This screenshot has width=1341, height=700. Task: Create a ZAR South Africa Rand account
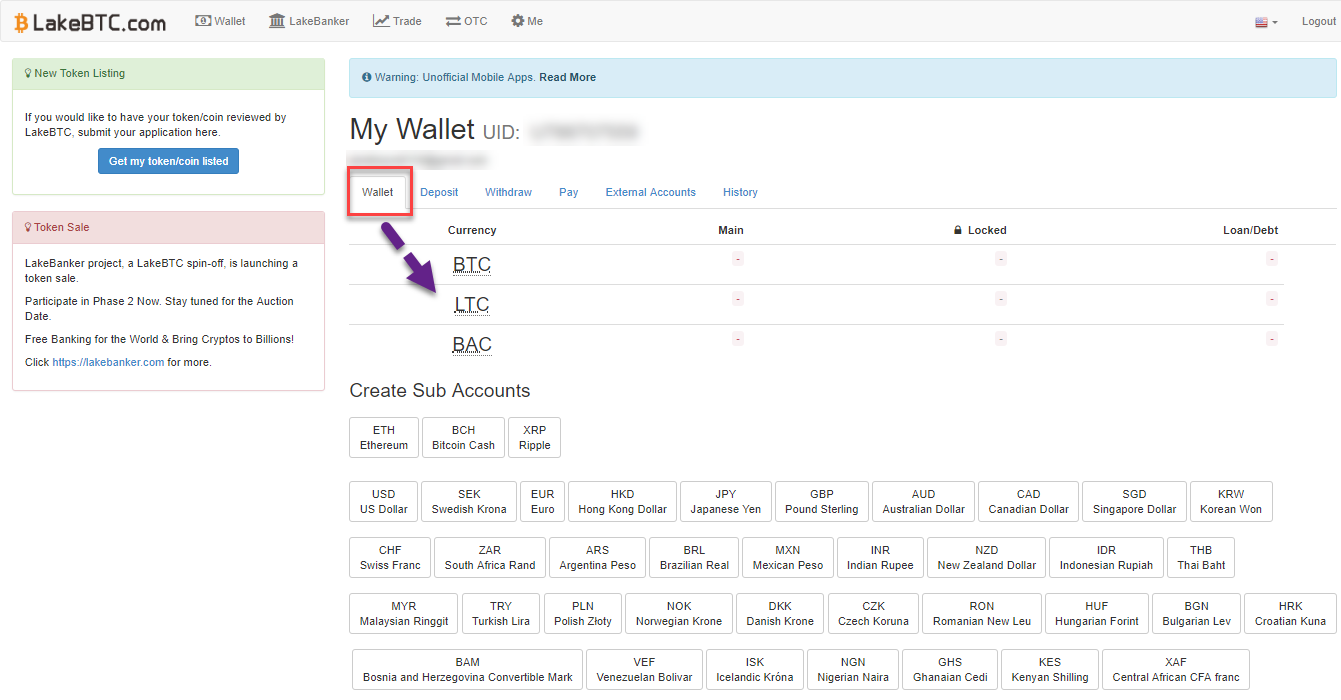pos(490,558)
